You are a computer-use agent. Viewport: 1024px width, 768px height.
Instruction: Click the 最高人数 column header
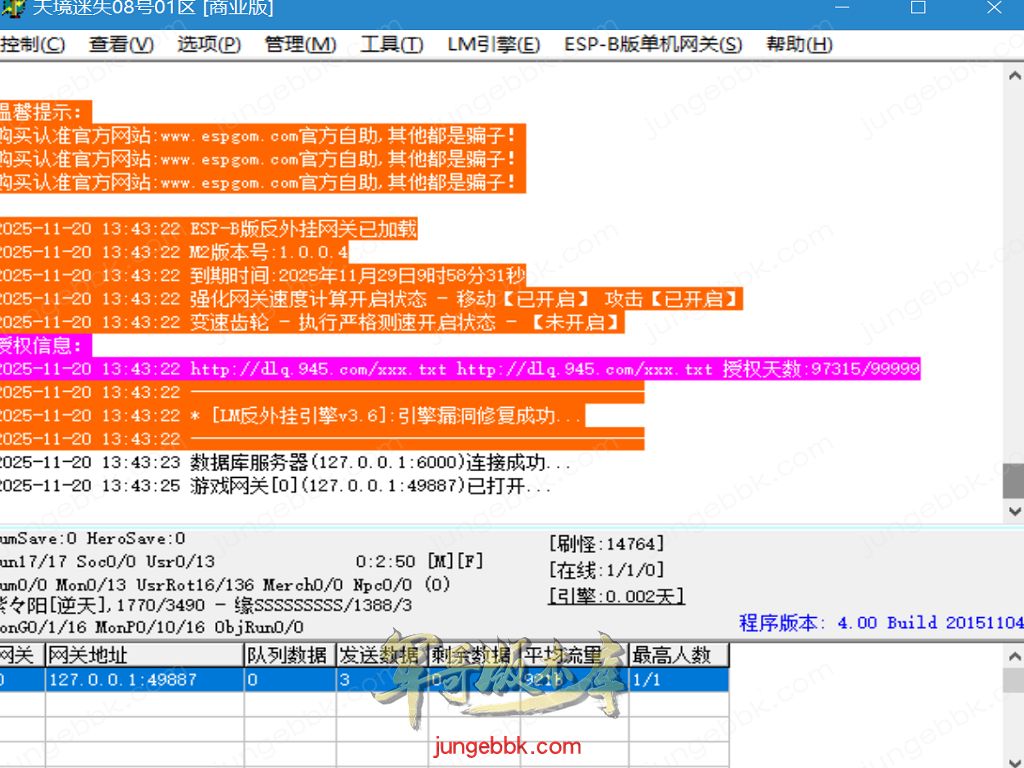(678, 655)
